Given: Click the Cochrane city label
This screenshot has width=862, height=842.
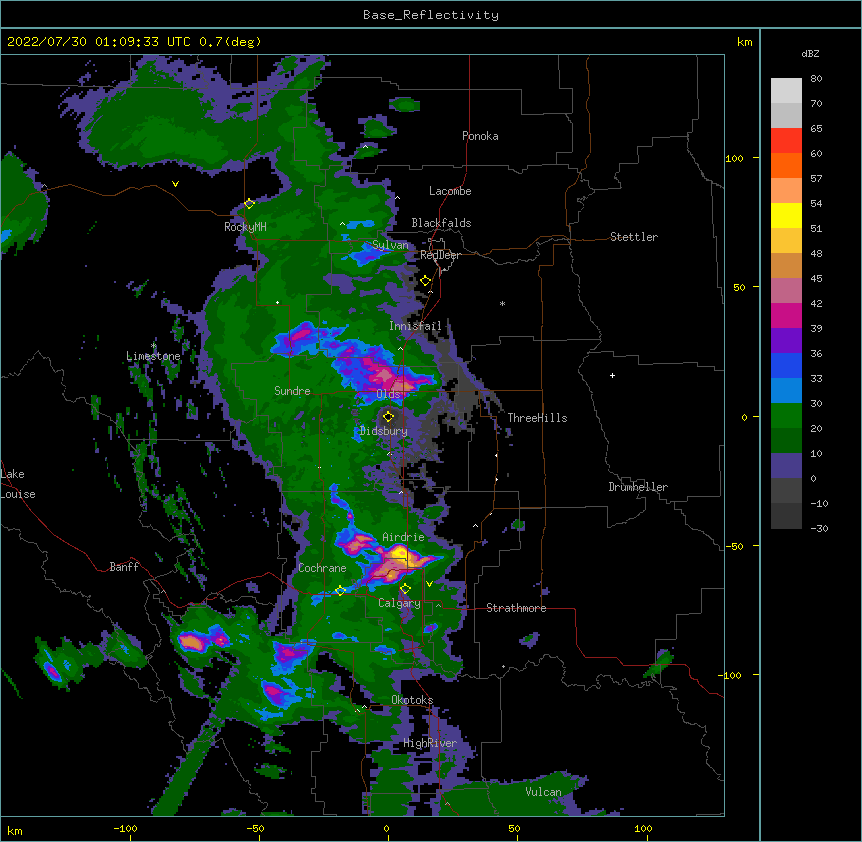Looking at the screenshot, I should click(322, 568).
